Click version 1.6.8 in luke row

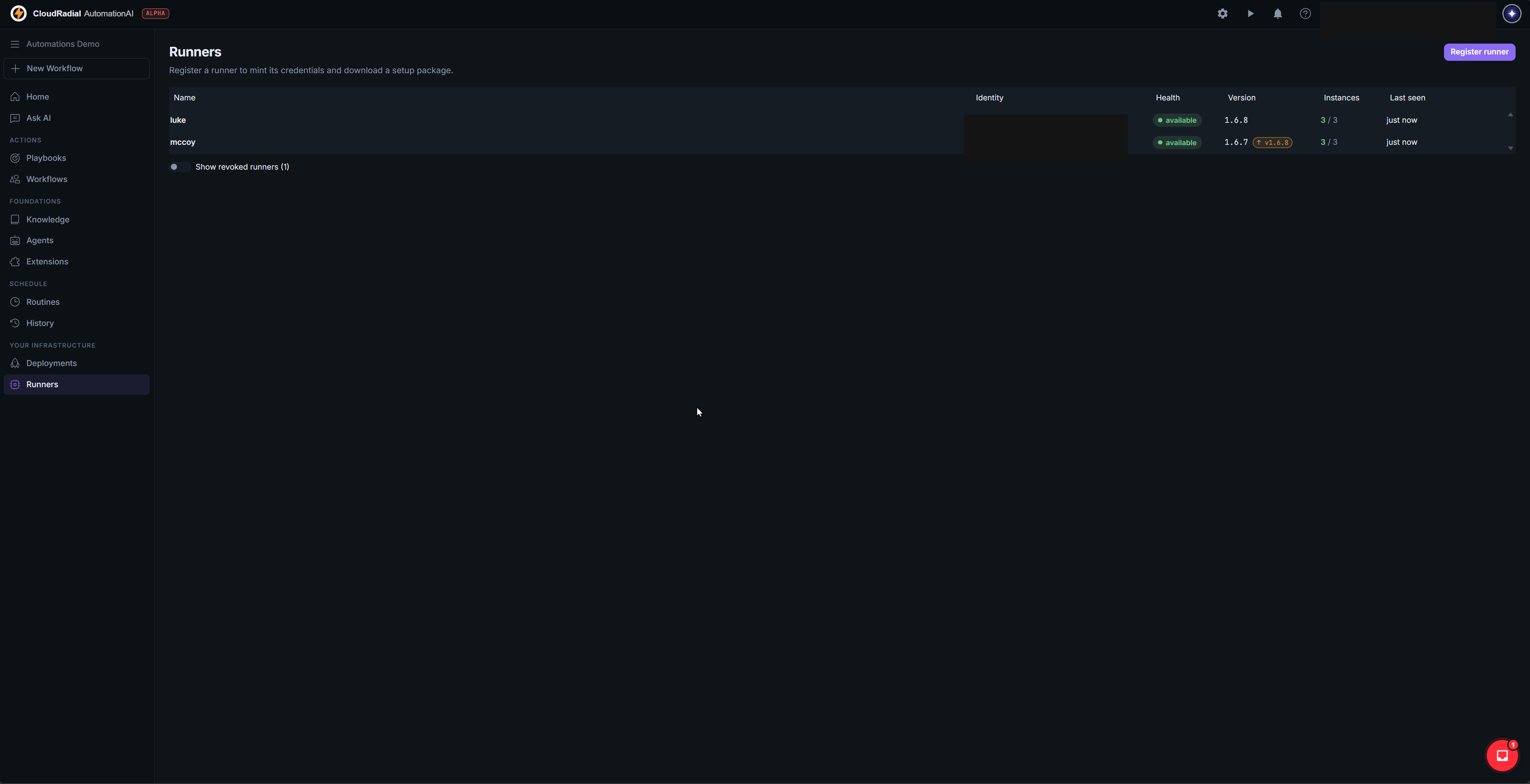[1236, 120]
